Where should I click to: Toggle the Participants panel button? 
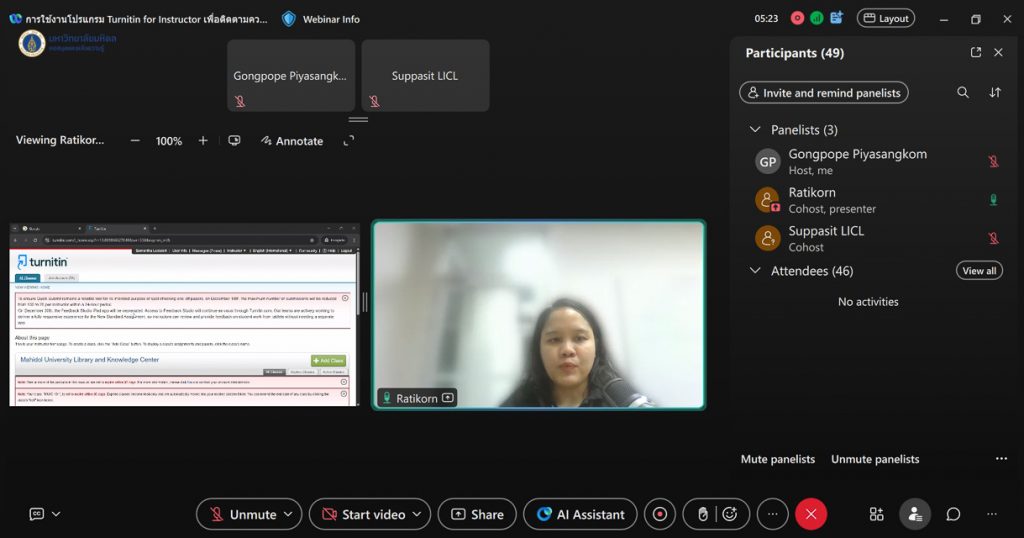click(914, 514)
